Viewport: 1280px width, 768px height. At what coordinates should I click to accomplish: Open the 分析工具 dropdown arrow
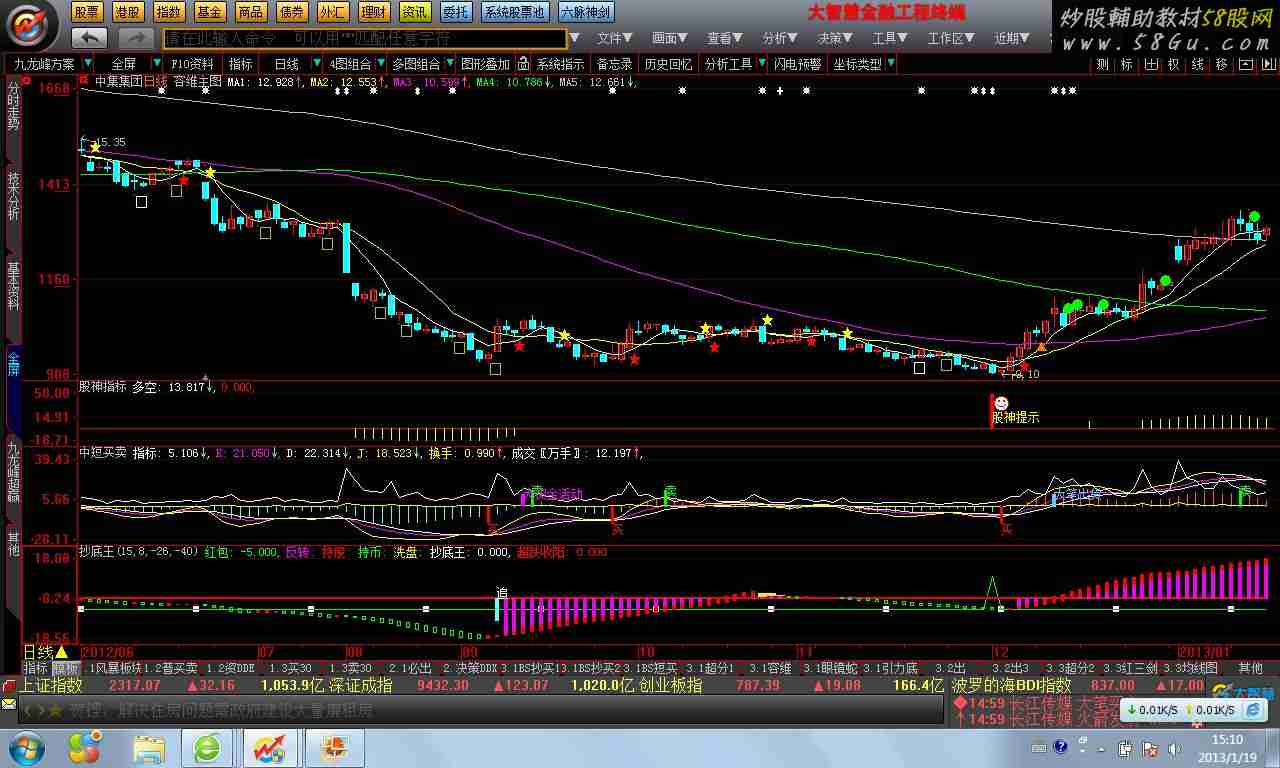pos(760,64)
